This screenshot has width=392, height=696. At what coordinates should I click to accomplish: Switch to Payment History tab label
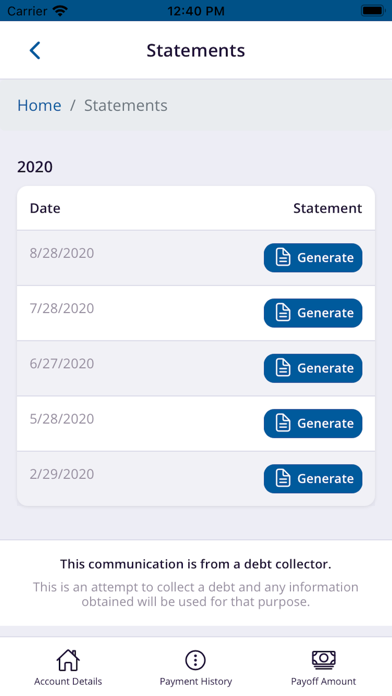(x=195, y=681)
